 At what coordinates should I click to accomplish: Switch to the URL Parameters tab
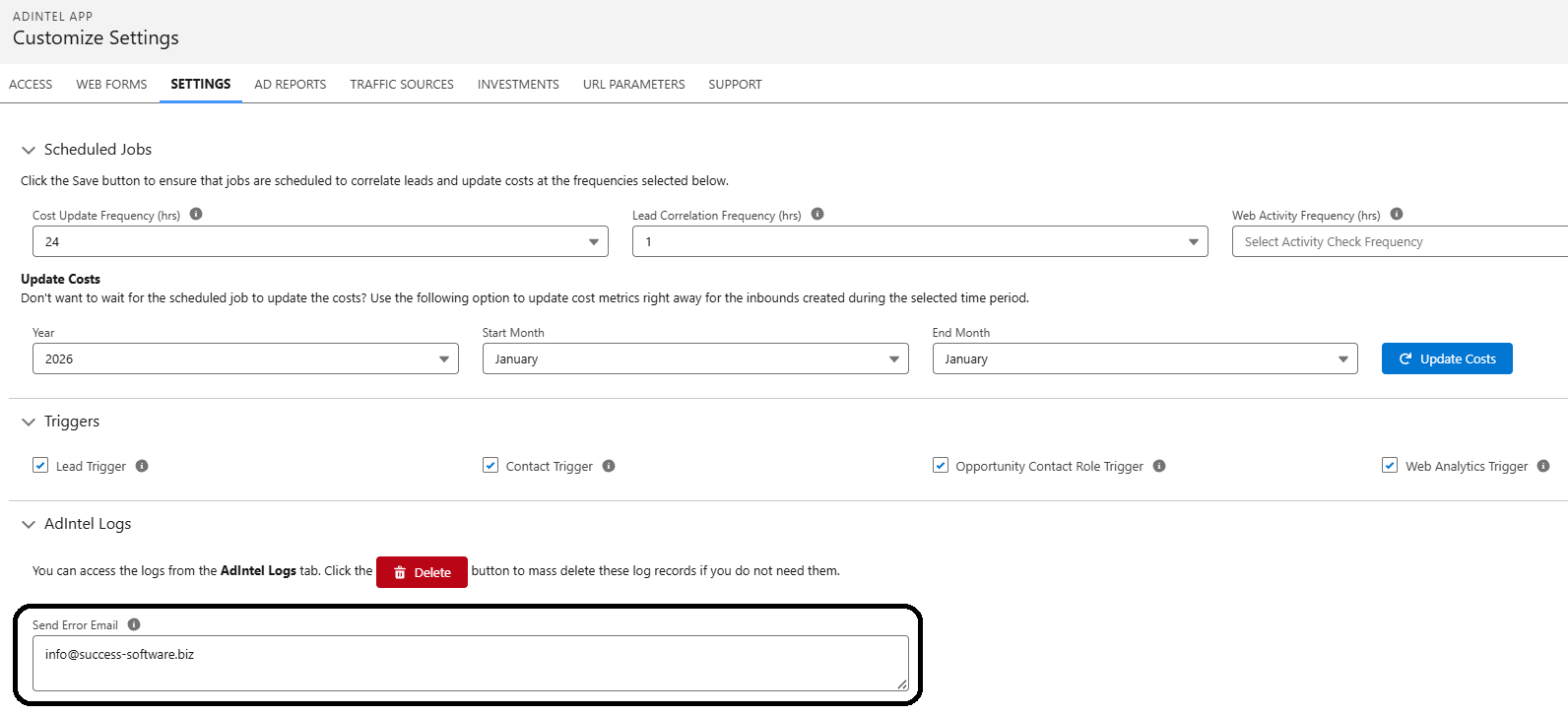(x=633, y=84)
